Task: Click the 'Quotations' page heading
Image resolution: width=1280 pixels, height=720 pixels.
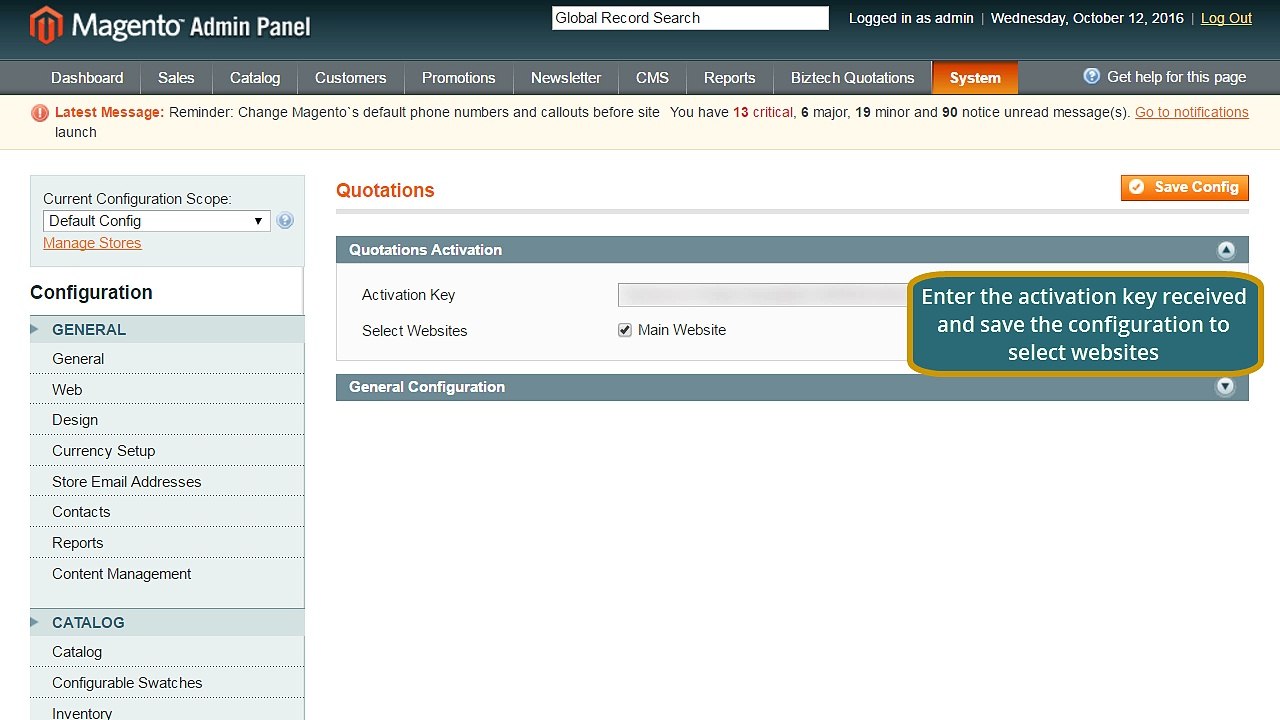Action: pyautogui.click(x=385, y=190)
